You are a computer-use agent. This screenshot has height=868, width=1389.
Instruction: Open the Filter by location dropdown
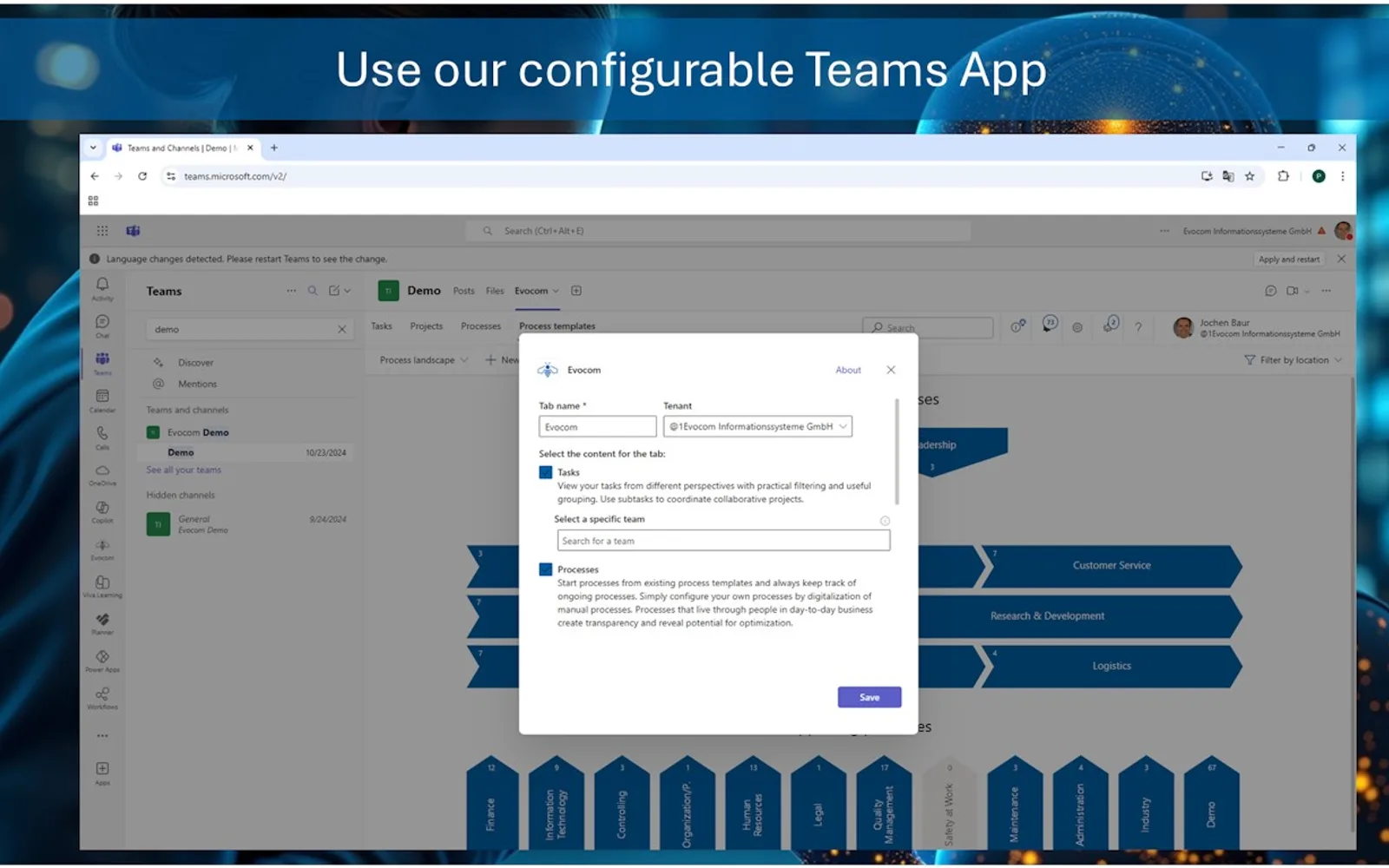click(x=1293, y=360)
